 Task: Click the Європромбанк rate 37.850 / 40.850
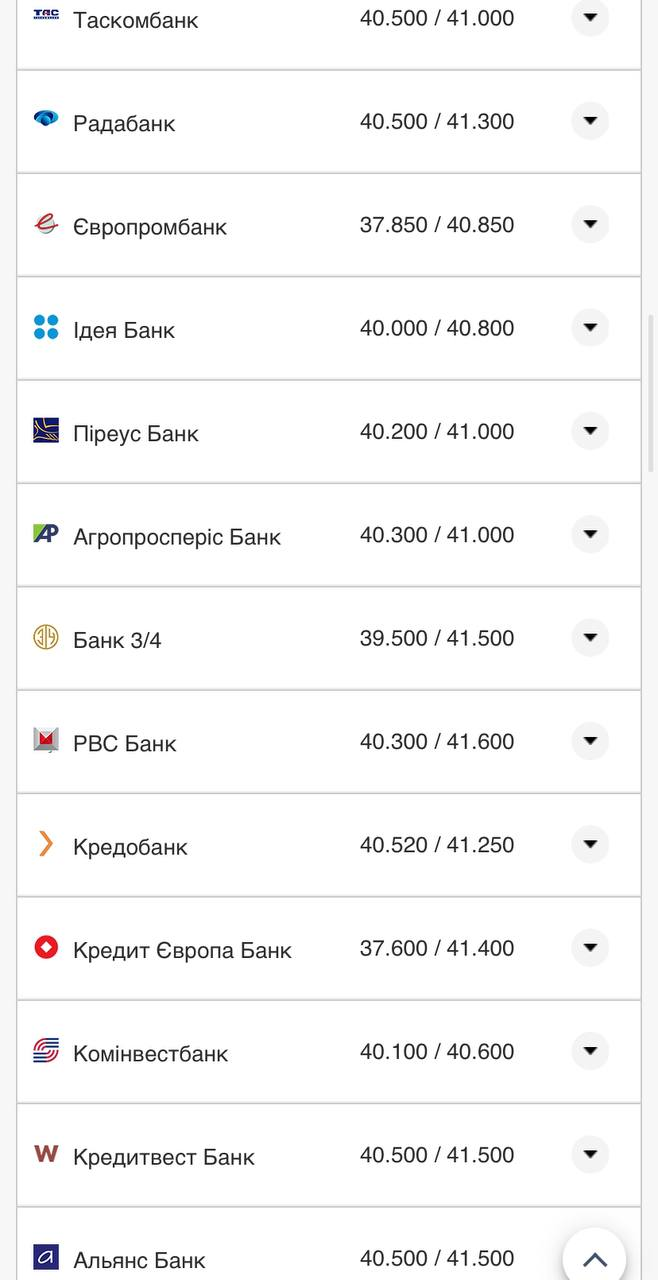437,225
